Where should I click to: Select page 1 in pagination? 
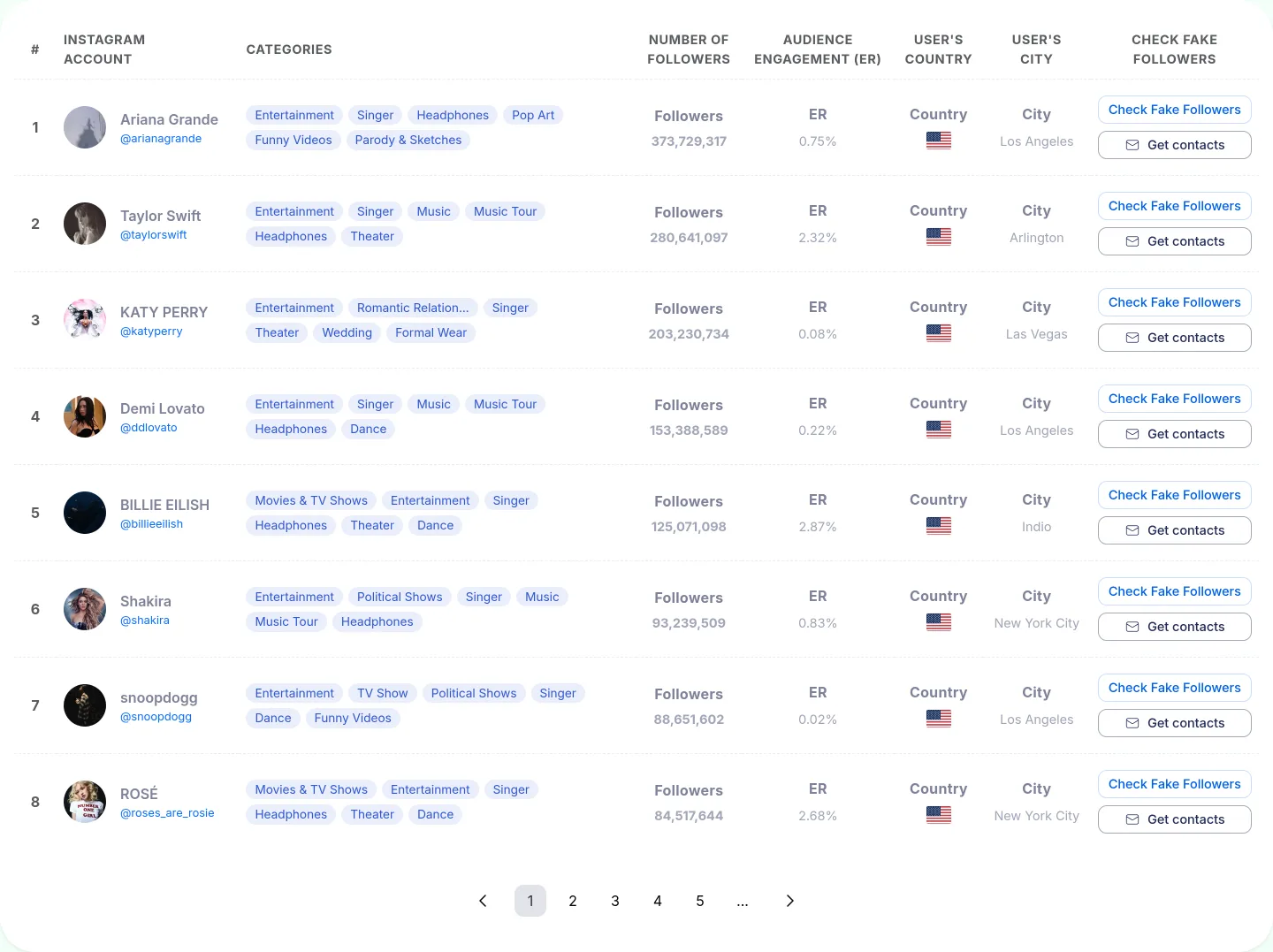click(x=530, y=901)
